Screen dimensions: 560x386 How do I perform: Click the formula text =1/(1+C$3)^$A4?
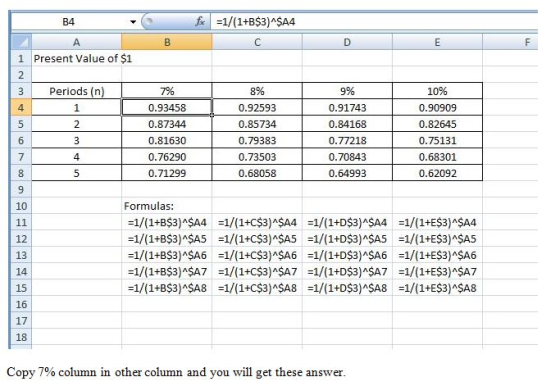pyautogui.click(x=257, y=222)
